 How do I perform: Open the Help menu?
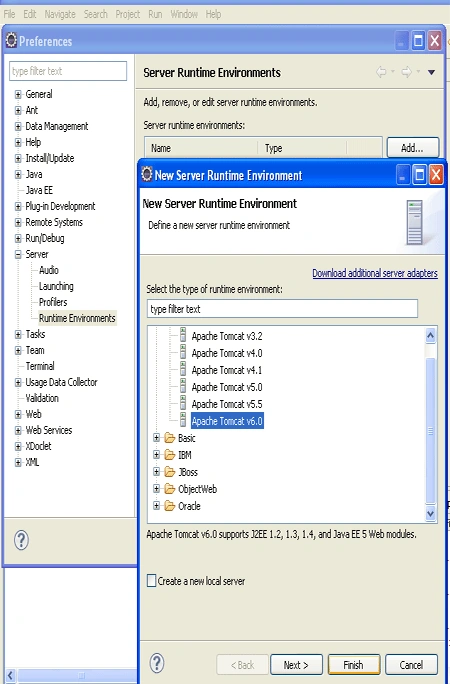pos(213,14)
